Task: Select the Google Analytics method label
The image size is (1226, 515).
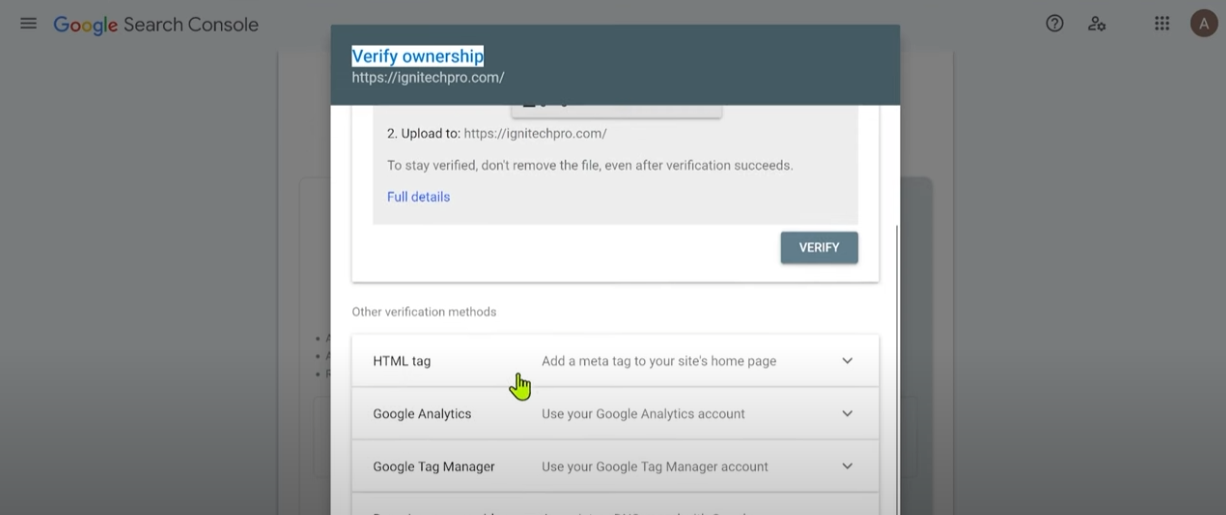Action: click(x=422, y=414)
